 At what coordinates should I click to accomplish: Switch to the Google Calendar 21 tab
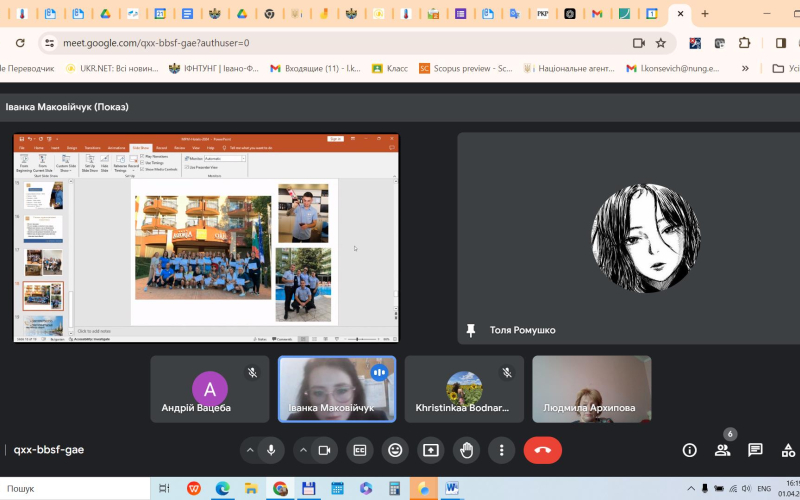point(160,14)
